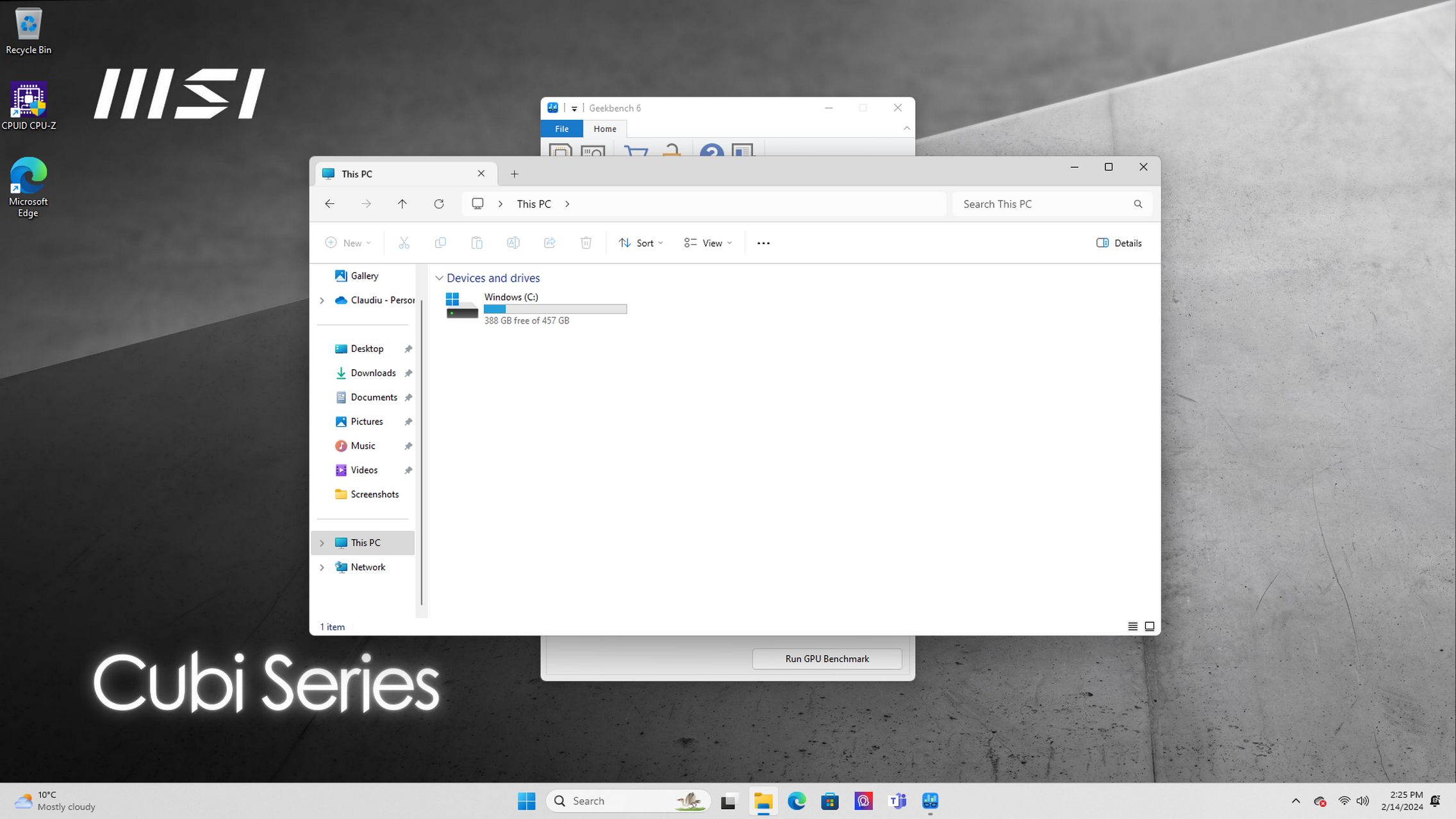Screen dimensions: 1456x819
Task: Open Documents in quick access
Action: tap(374, 397)
